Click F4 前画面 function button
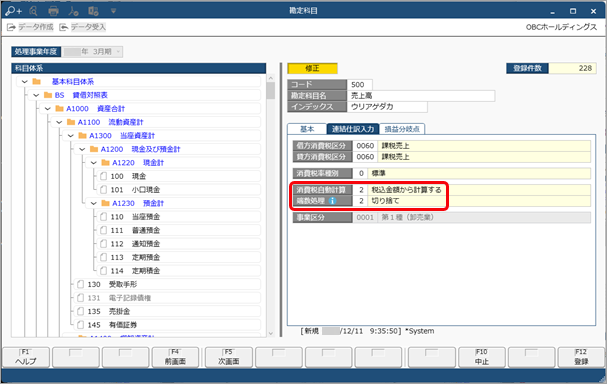The image size is (607, 384). [175, 357]
